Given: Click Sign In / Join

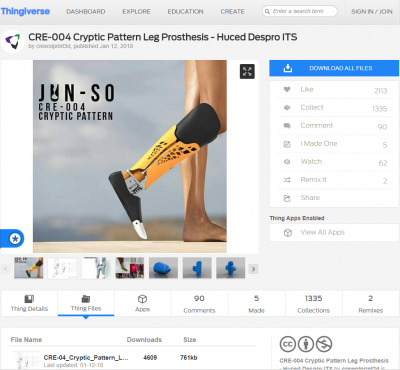Looking at the screenshot, I should pos(372,12).
